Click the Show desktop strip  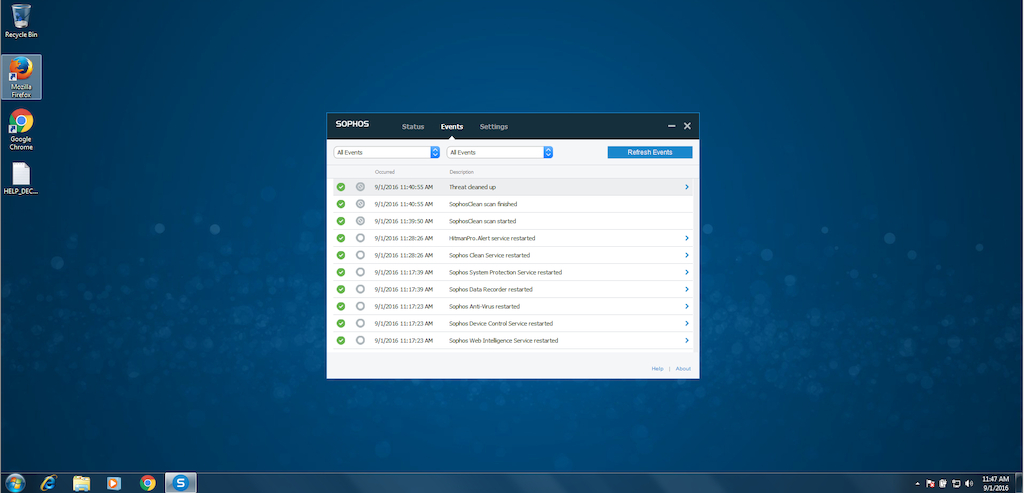click(1019, 483)
